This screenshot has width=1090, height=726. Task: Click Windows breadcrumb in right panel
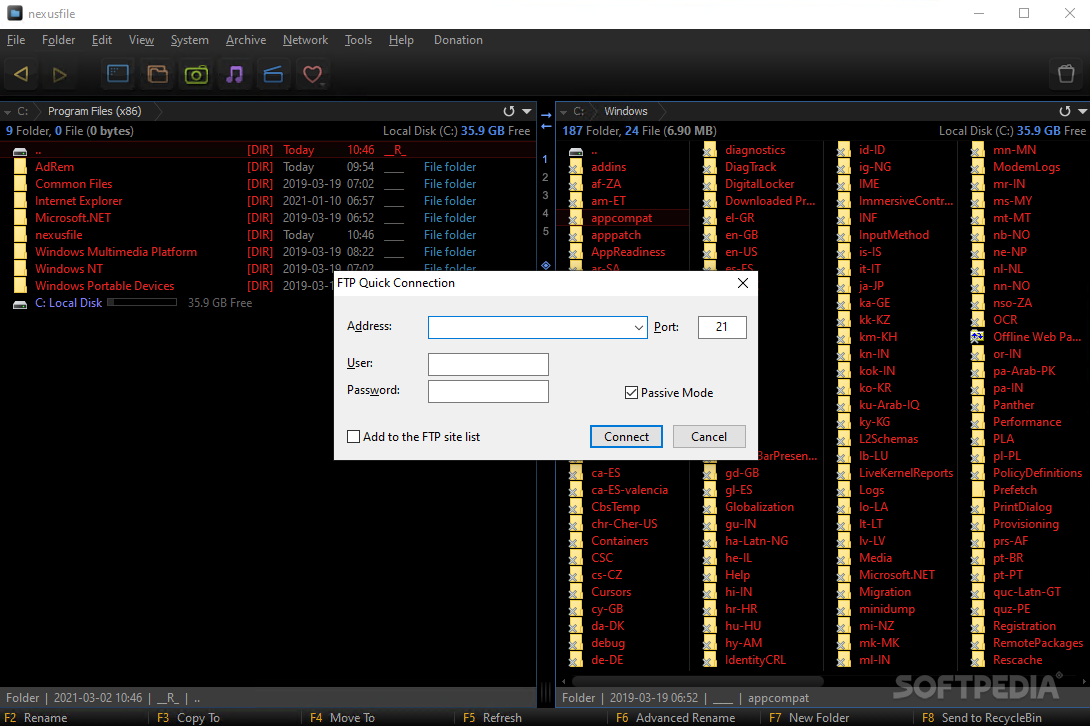click(x=626, y=111)
